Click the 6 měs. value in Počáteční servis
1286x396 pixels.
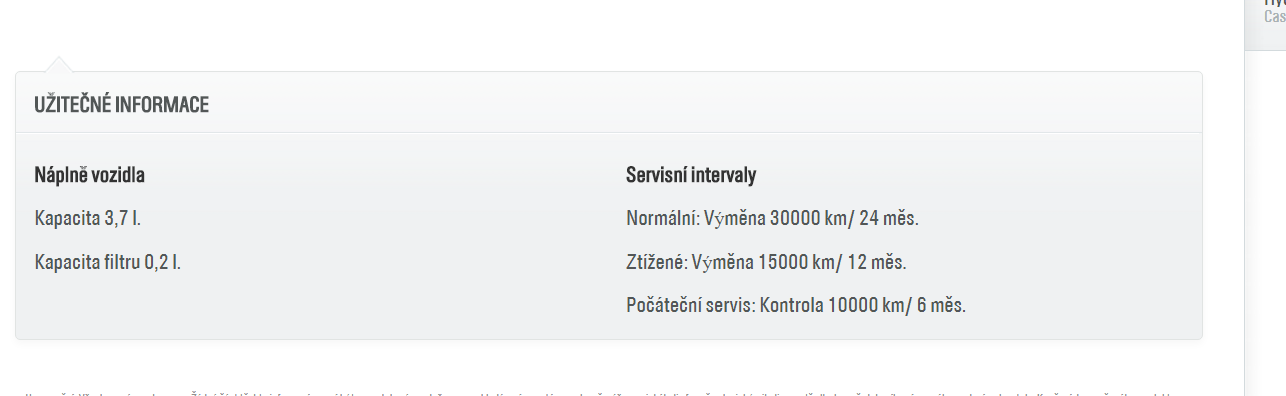939,305
